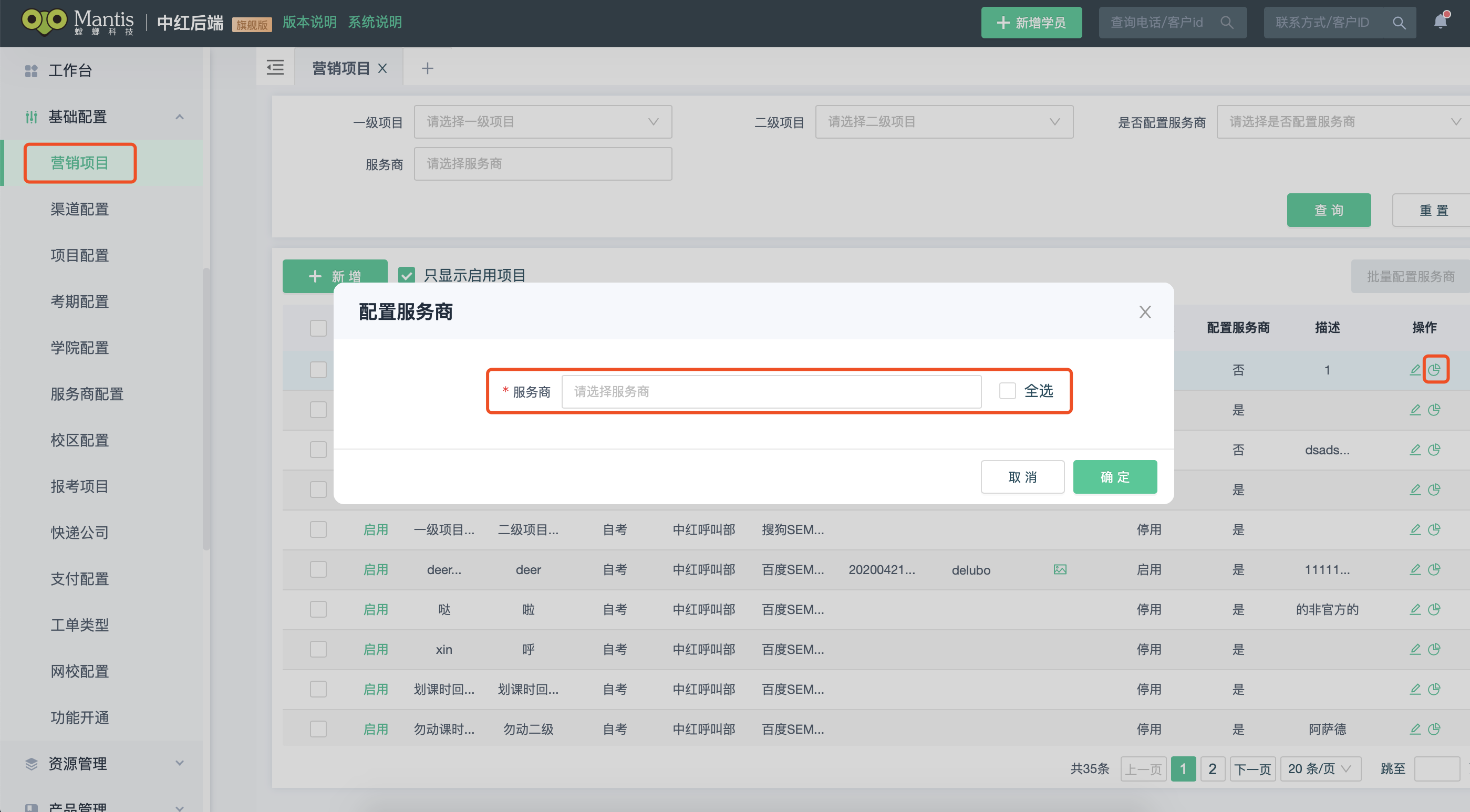Click 查询 button
The image size is (1470, 812).
point(1329,210)
